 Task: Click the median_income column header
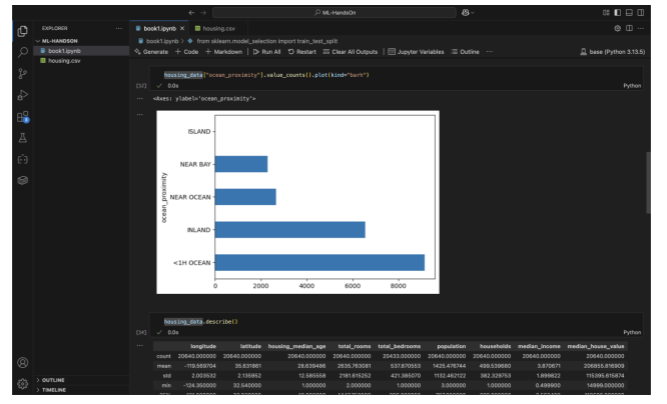(539, 346)
